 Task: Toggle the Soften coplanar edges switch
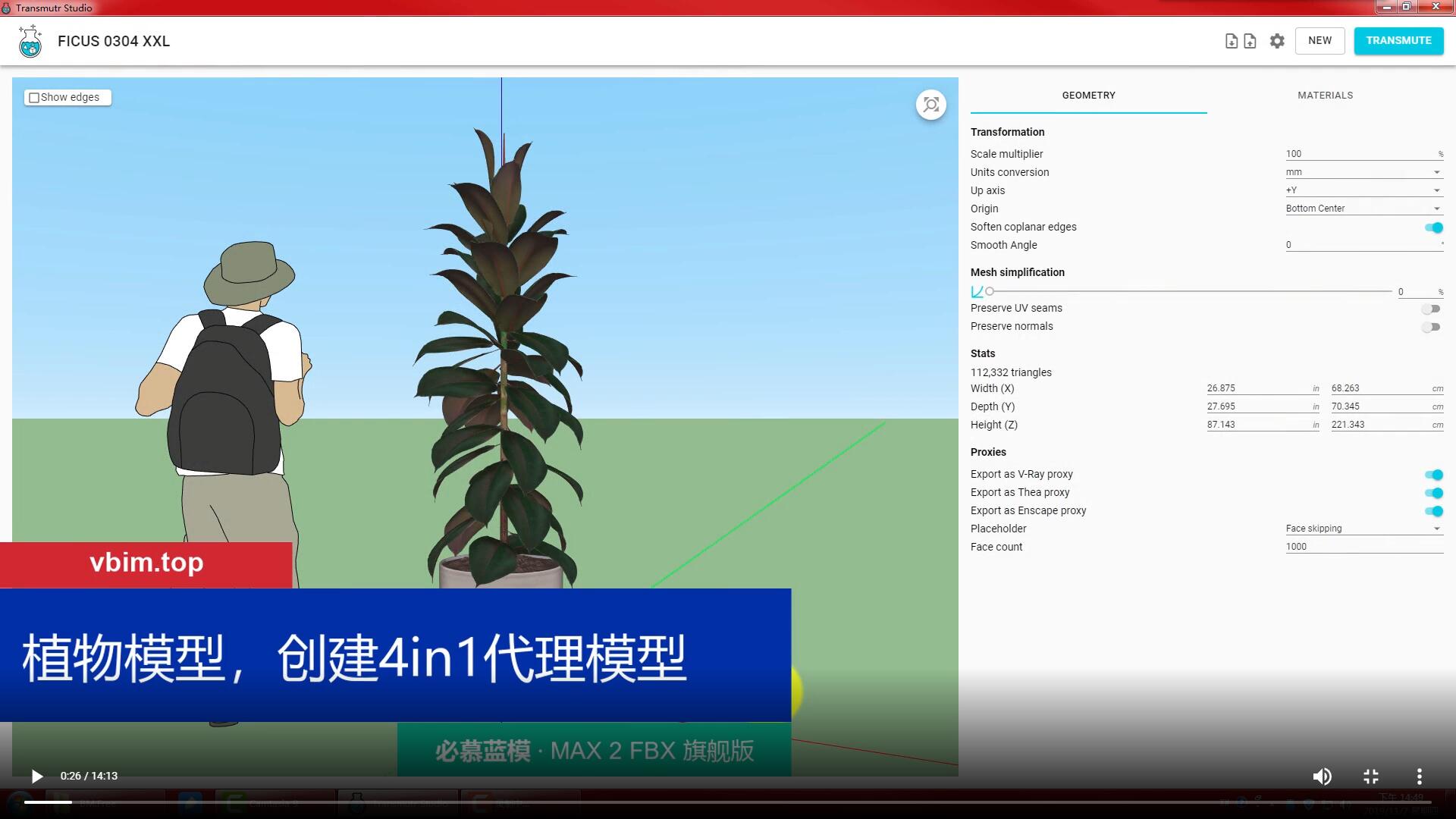pyautogui.click(x=1432, y=227)
